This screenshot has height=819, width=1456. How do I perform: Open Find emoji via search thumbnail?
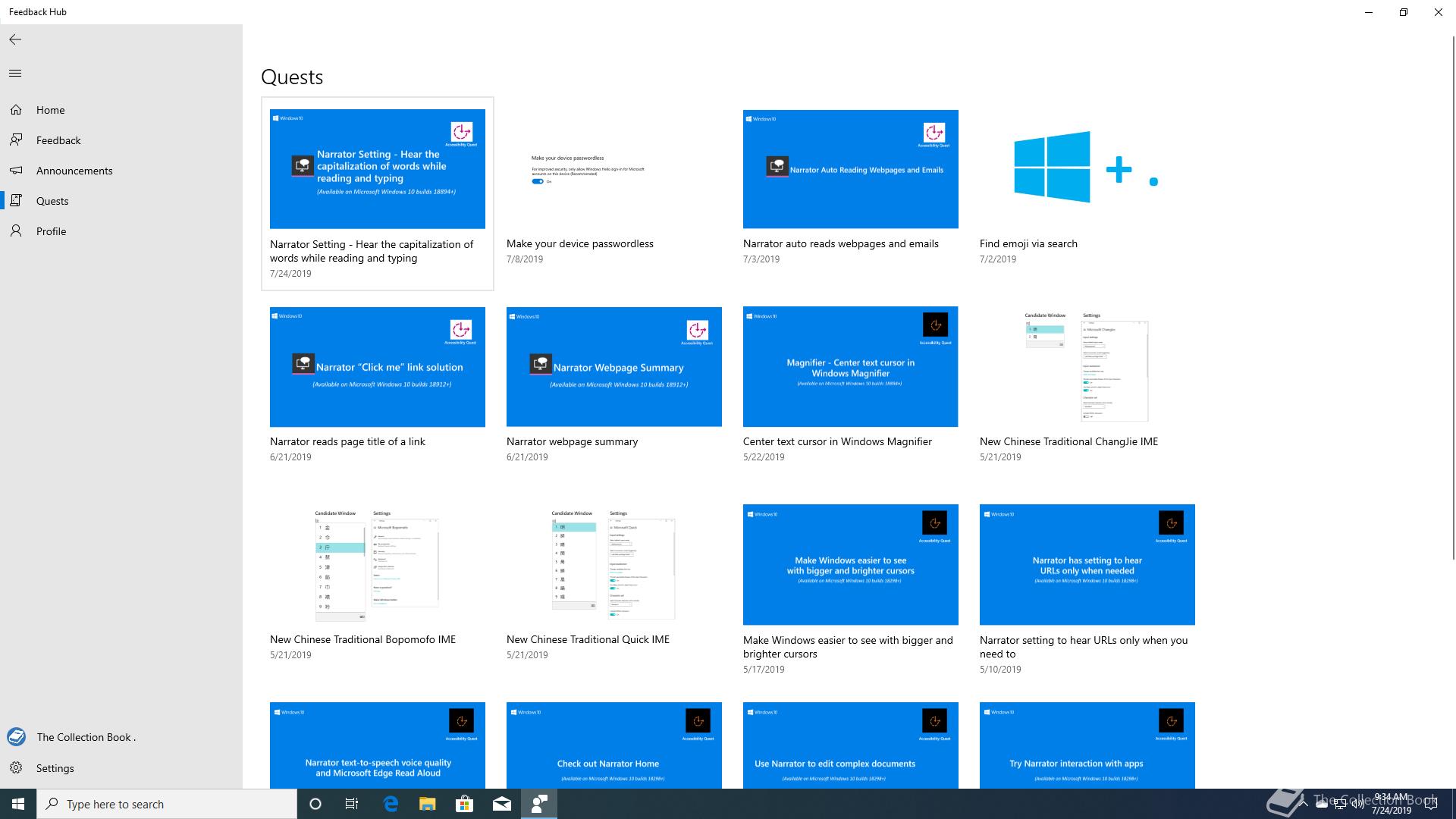(x=1087, y=169)
